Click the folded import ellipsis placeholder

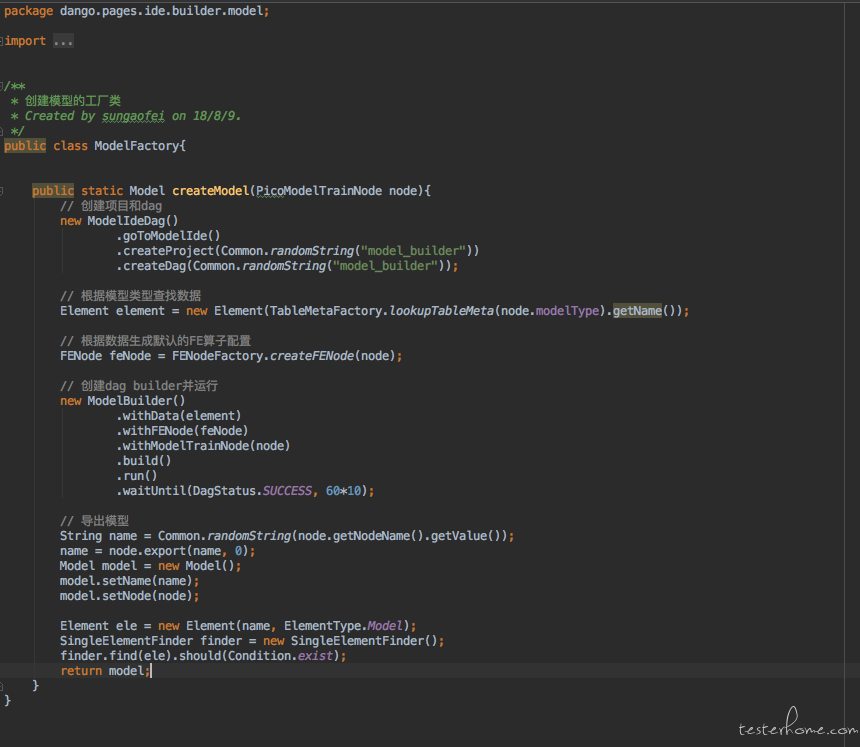63,41
